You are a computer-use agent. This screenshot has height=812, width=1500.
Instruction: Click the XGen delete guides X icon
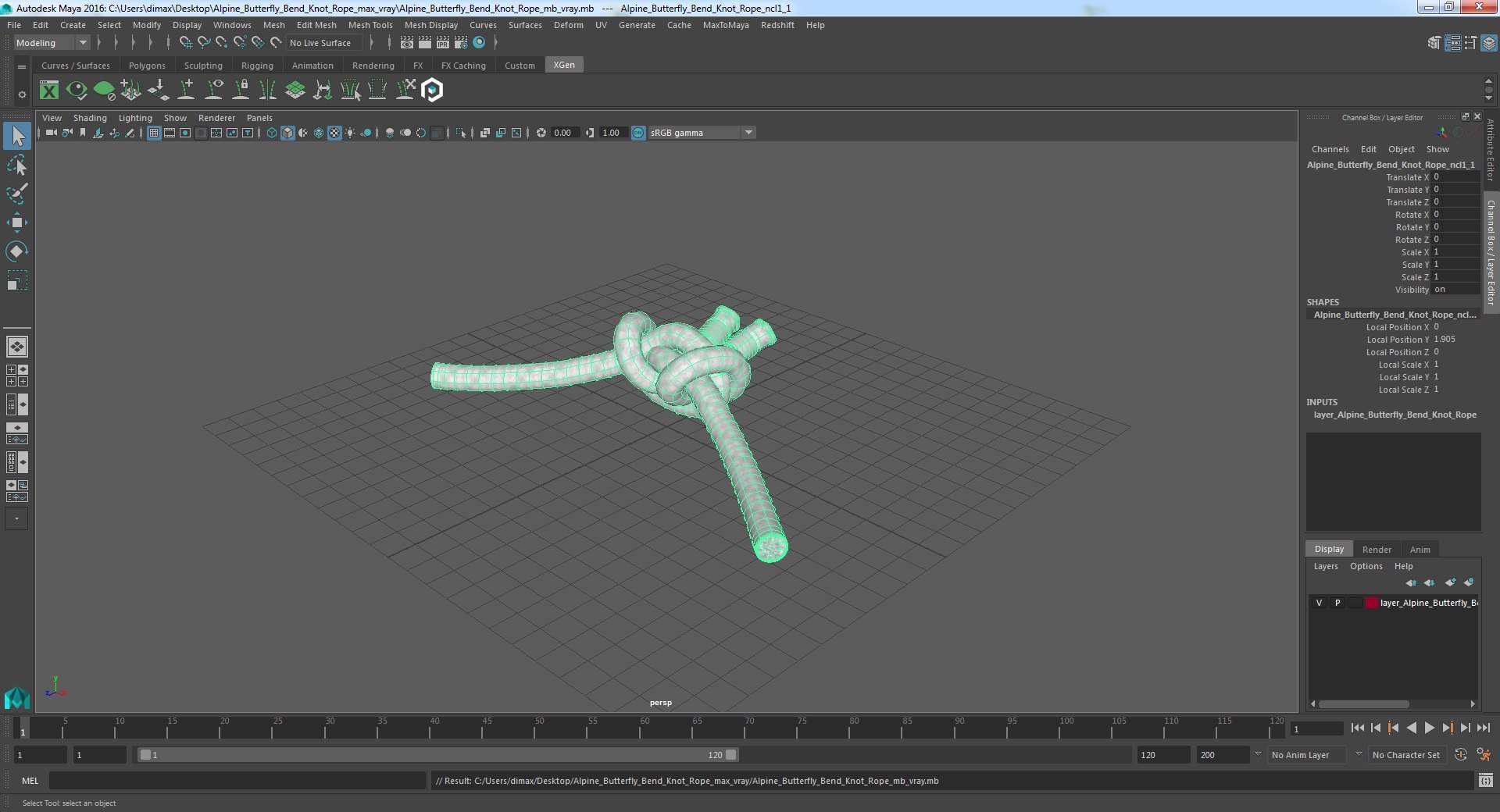click(405, 91)
